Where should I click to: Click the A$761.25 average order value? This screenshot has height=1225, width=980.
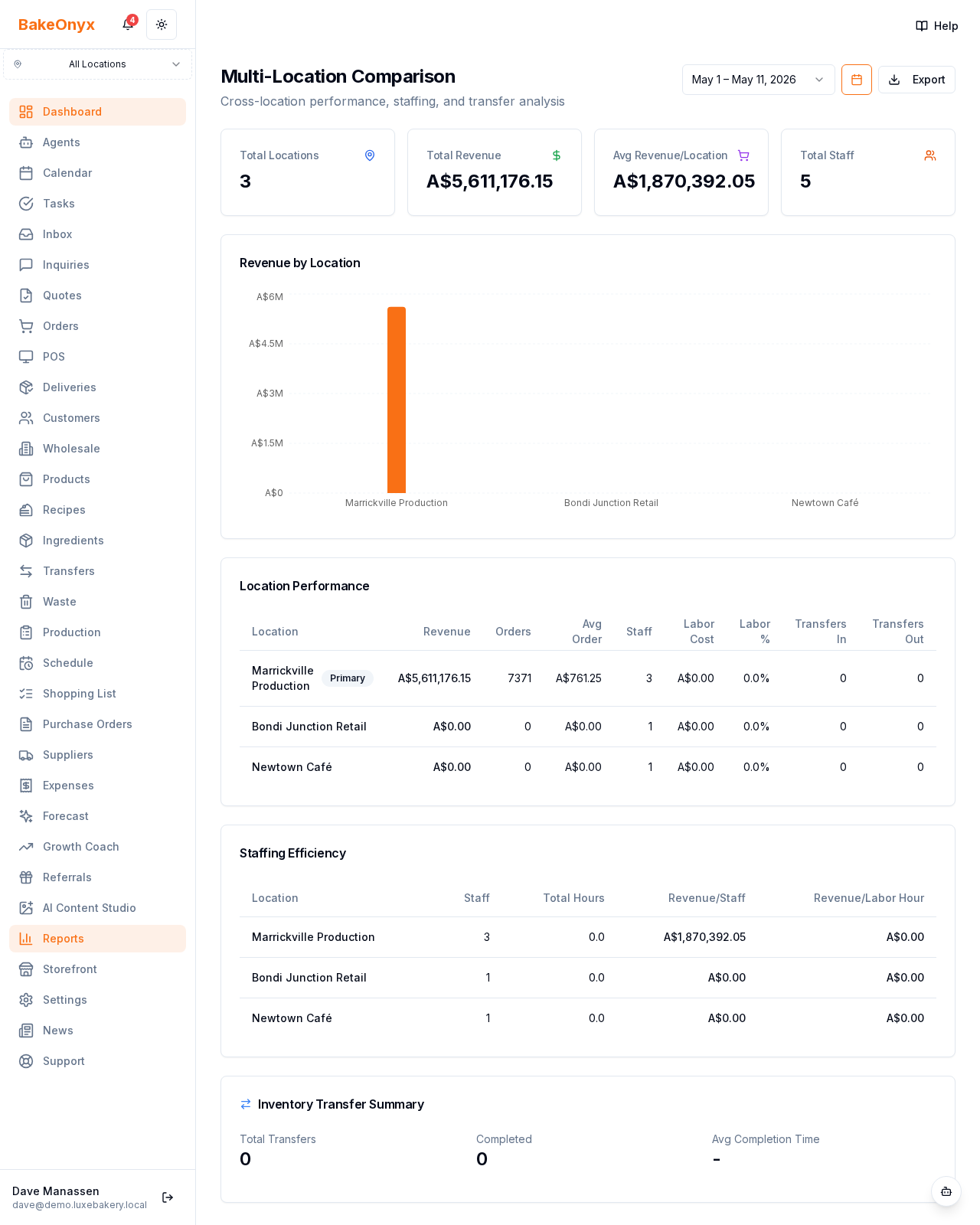pos(579,678)
